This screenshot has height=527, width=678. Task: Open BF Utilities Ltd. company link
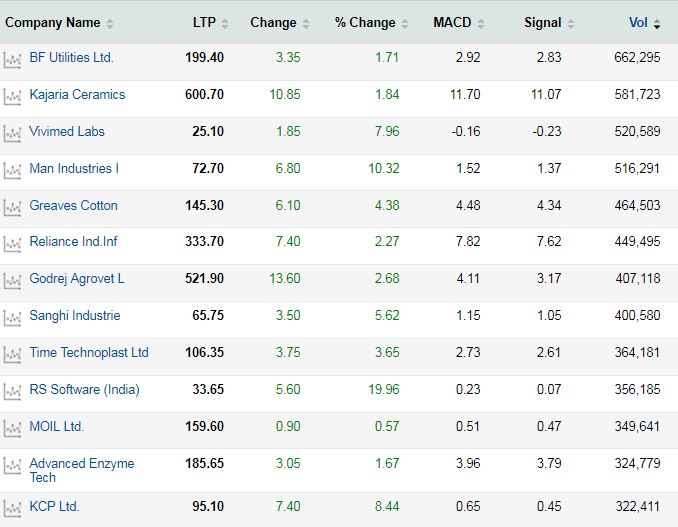(x=71, y=57)
